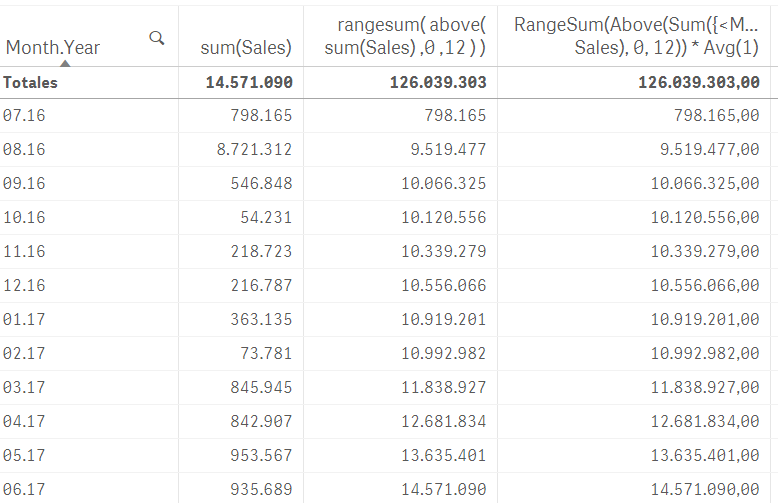Viewport: 778px width, 503px height.
Task: Click the 01.17 month cell
Action: 24,320
